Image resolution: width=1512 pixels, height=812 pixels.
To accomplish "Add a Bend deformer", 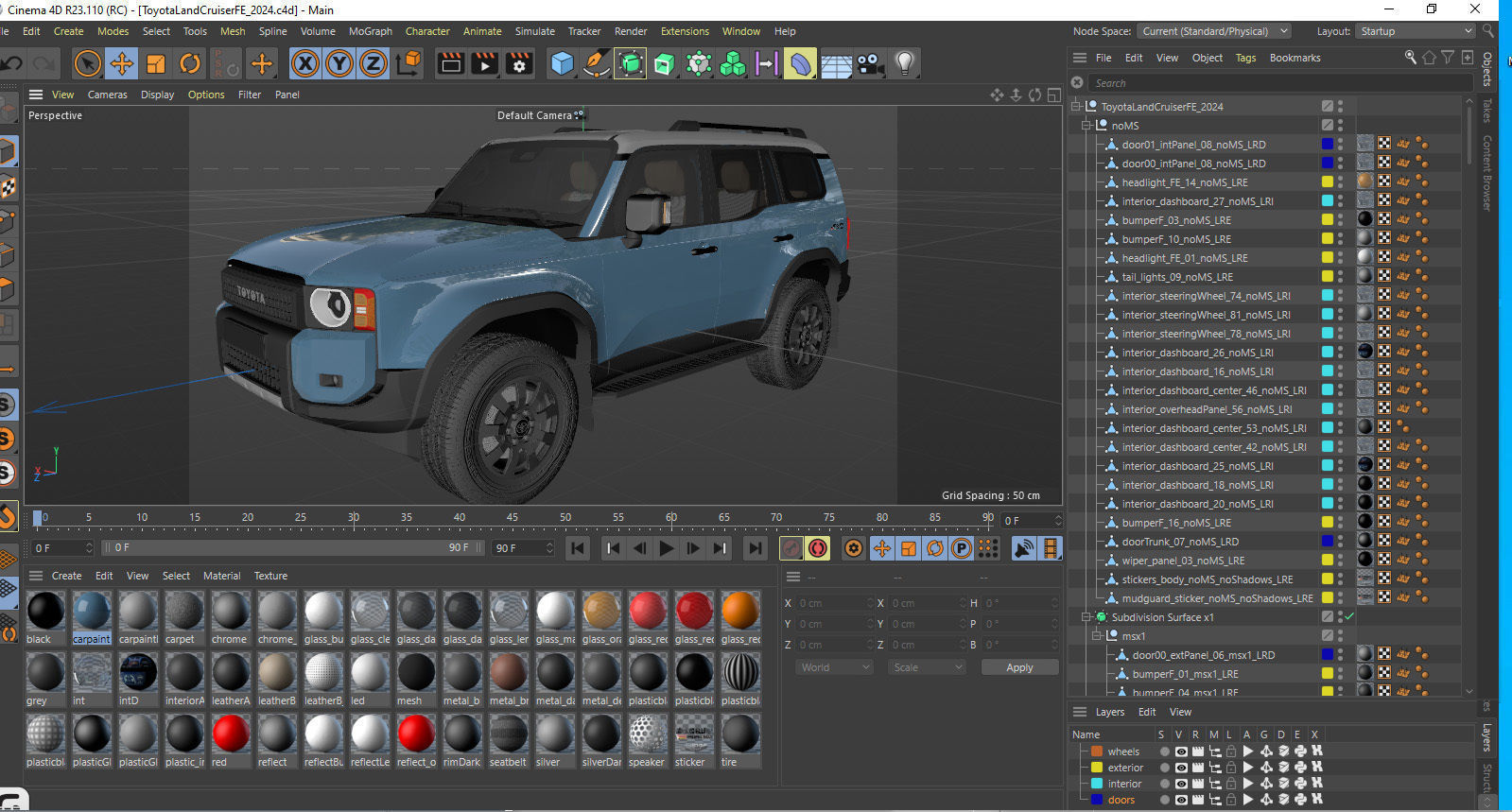I will (x=800, y=63).
